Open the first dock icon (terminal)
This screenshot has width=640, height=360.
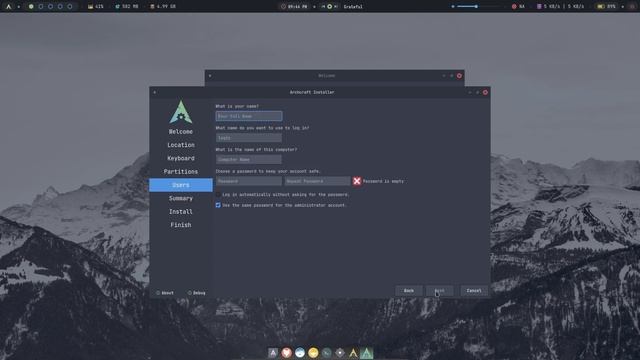pyautogui.click(x=273, y=353)
